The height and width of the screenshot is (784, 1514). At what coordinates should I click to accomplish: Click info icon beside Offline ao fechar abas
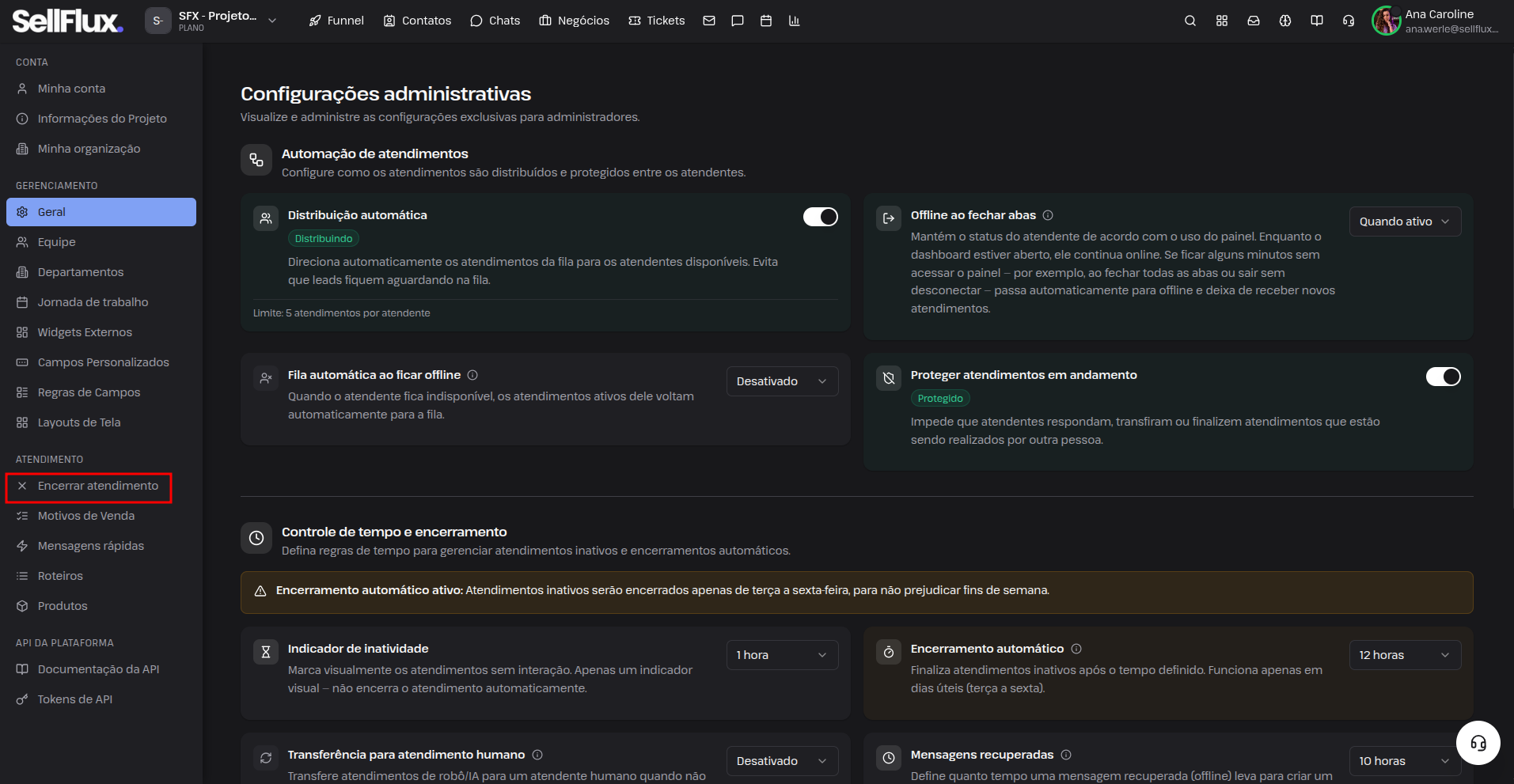click(x=1048, y=215)
